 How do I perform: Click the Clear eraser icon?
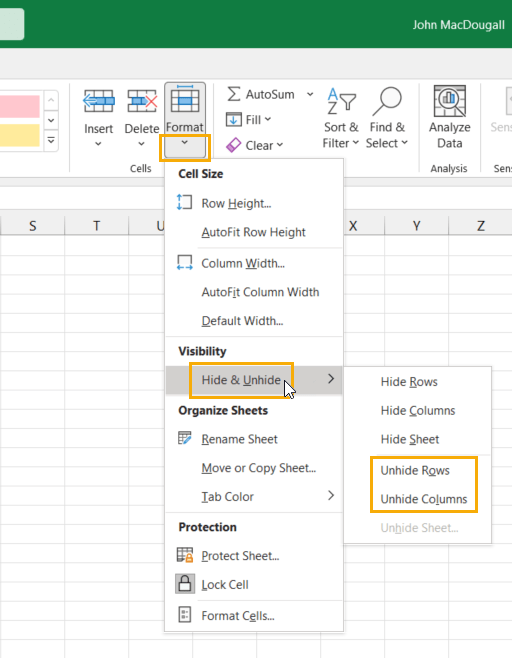click(233, 145)
